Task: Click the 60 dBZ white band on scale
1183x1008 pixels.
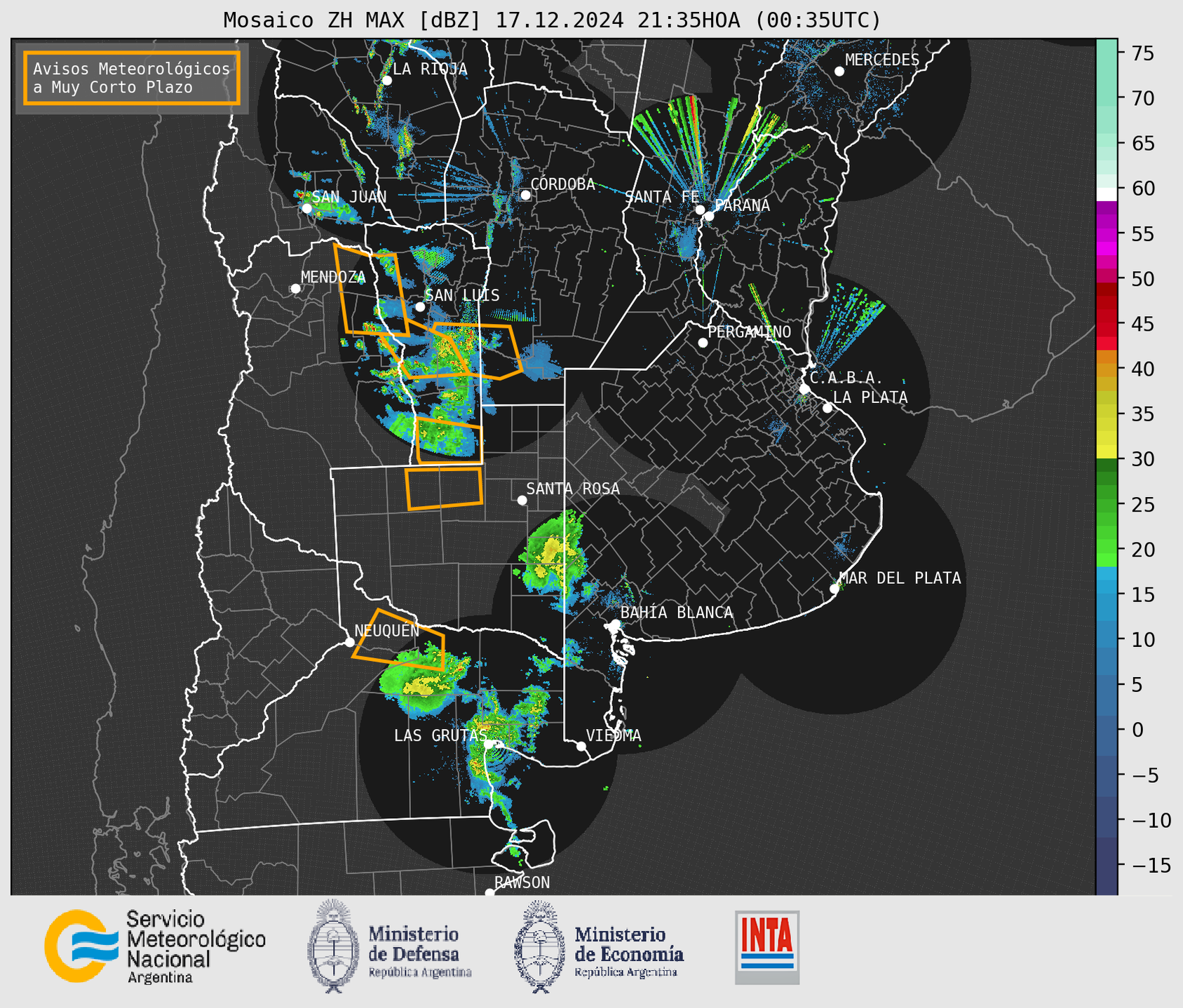Action: coord(1107,194)
